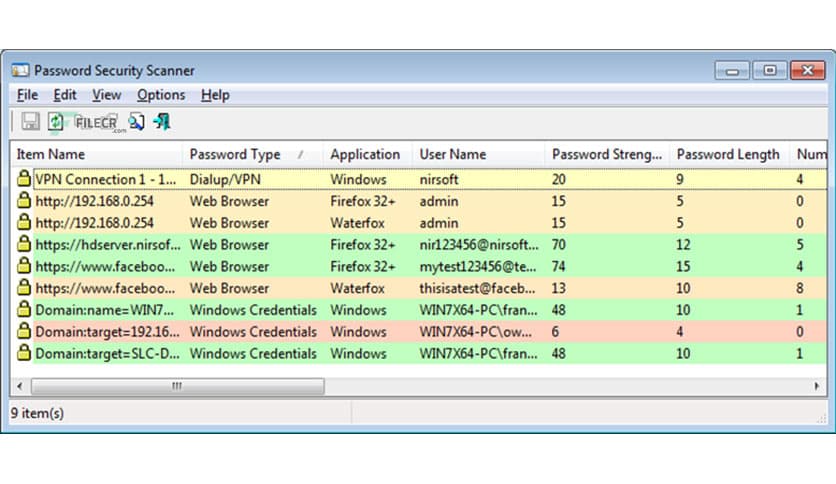Click user name 'mytest123456@te...'
This screenshot has height=484, width=836.
click(x=478, y=267)
